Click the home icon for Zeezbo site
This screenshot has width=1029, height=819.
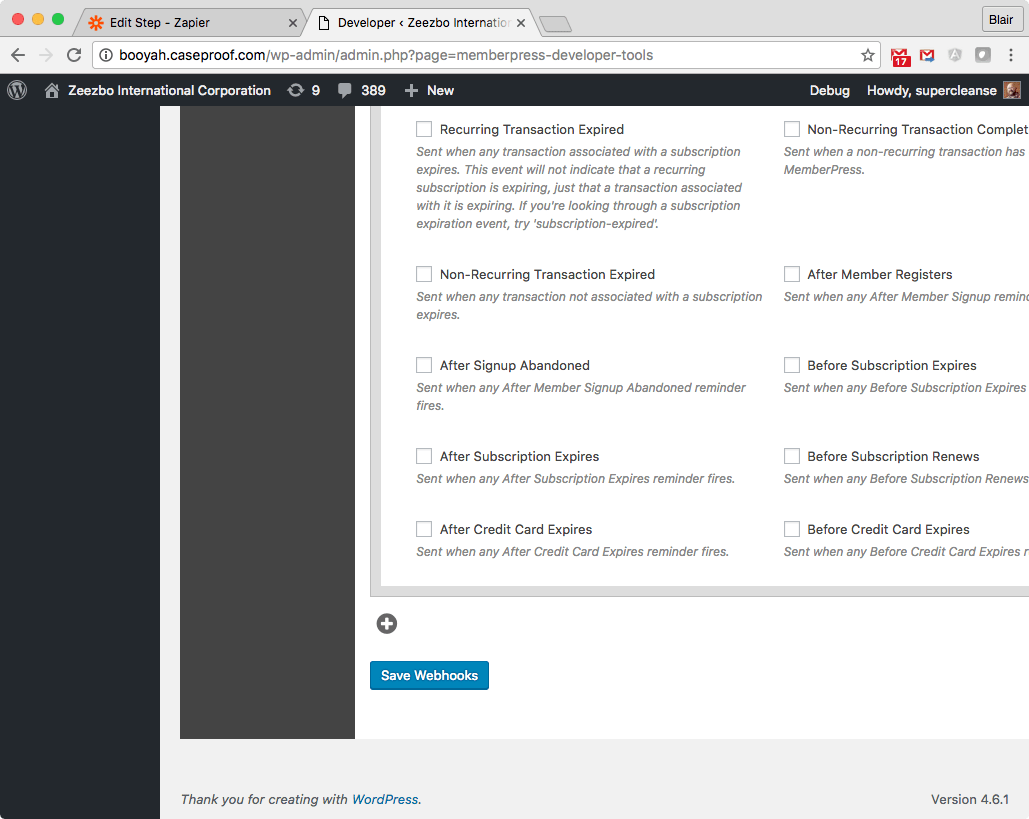[52, 91]
